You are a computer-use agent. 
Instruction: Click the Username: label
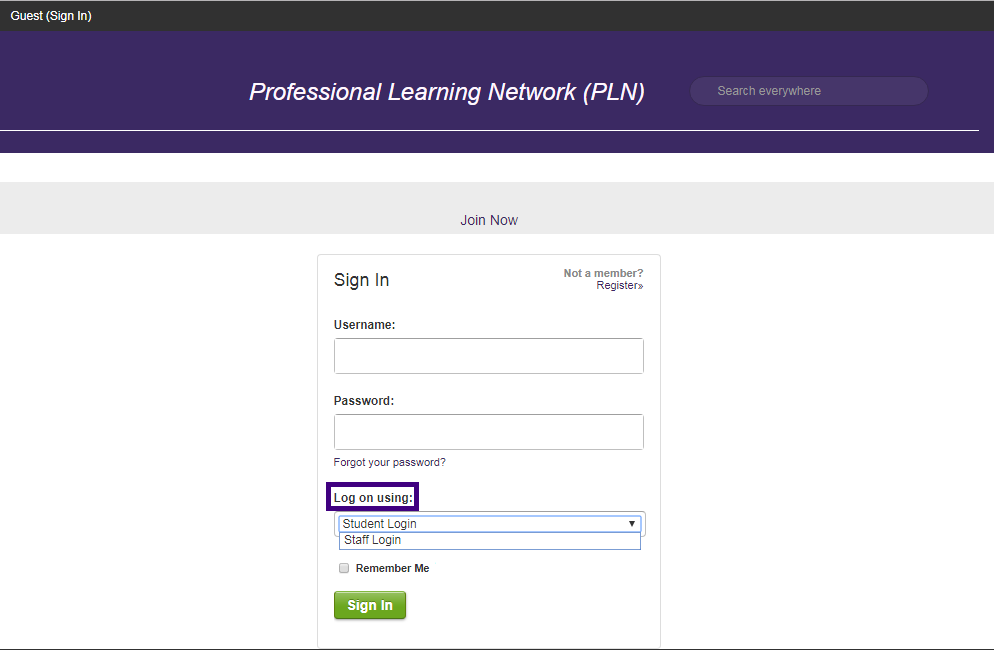pyautogui.click(x=365, y=325)
